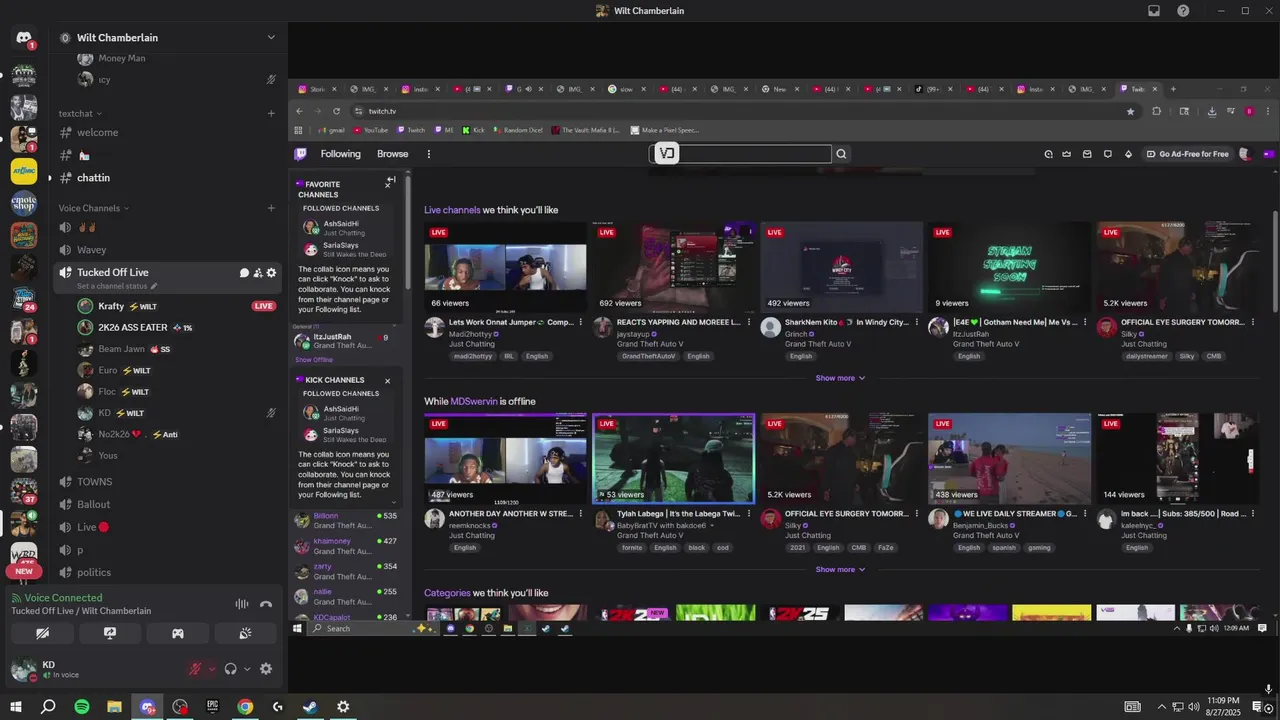Open taskbar search magnifier
Image resolution: width=1280 pixels, height=720 pixels.
pyautogui.click(x=48, y=707)
